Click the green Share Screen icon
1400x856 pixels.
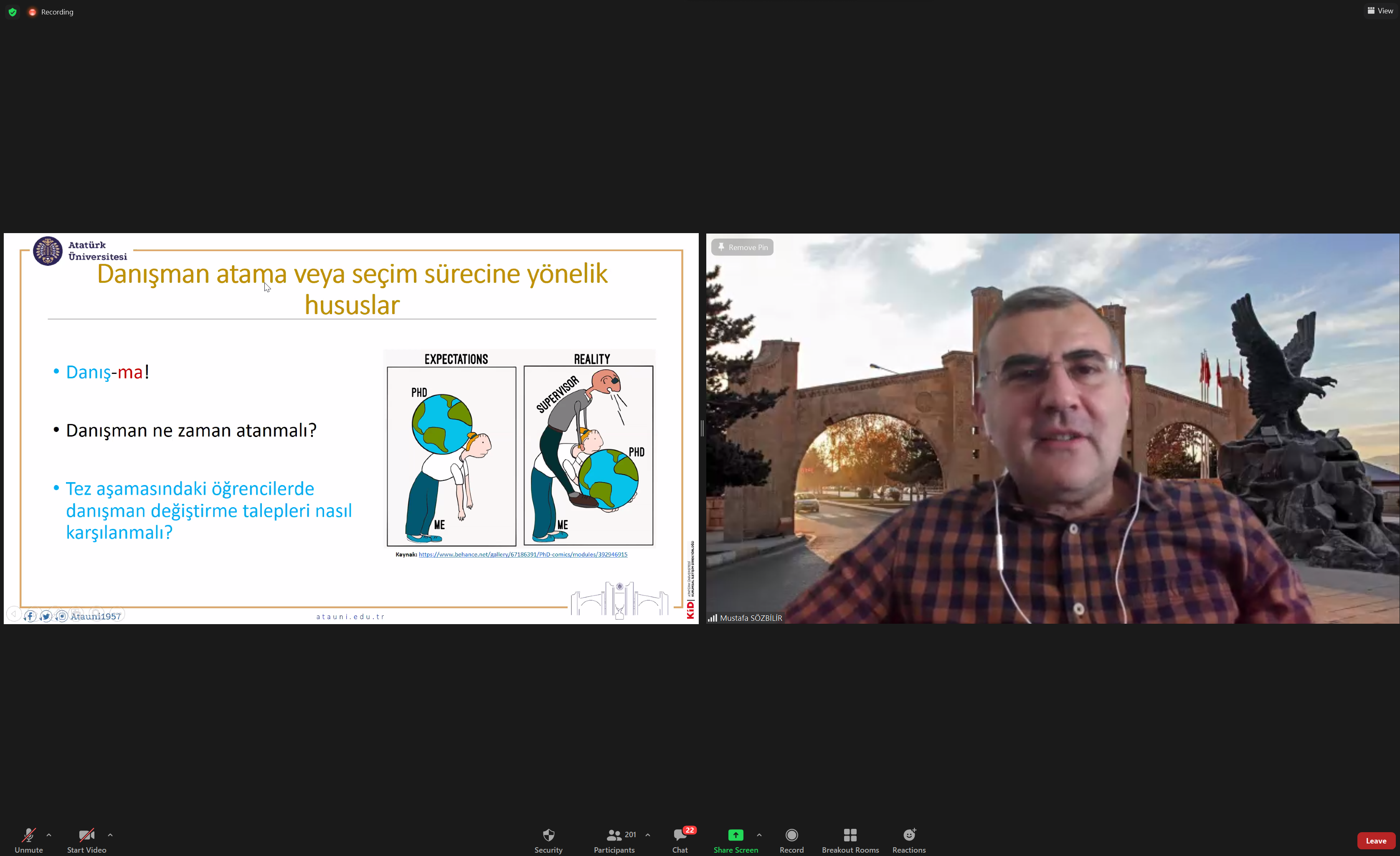pos(735,835)
